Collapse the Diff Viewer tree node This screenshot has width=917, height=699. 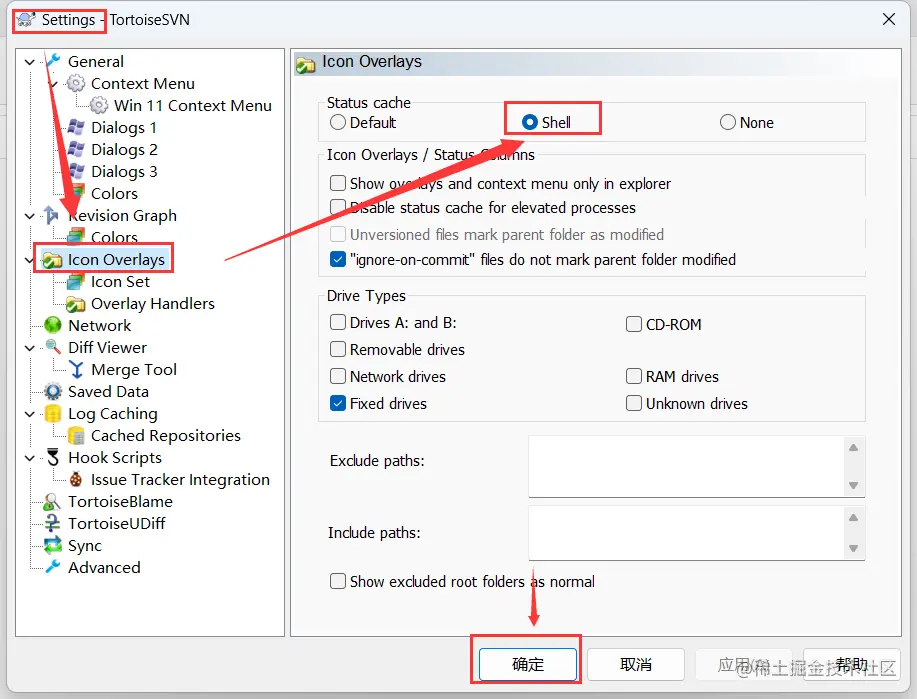[x=29, y=348]
